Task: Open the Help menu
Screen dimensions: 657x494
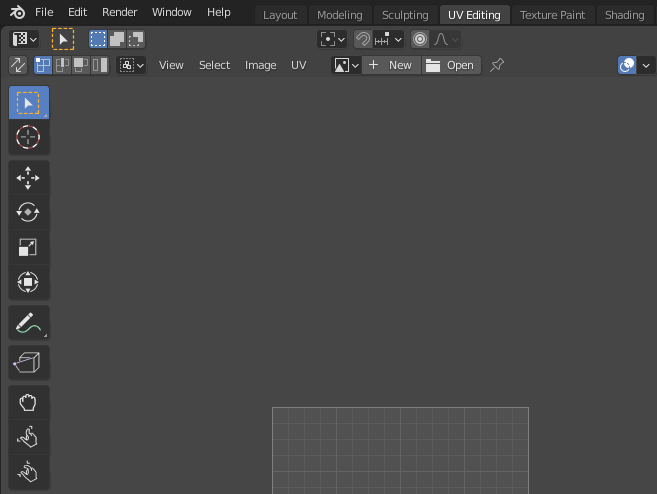Action: [218, 13]
